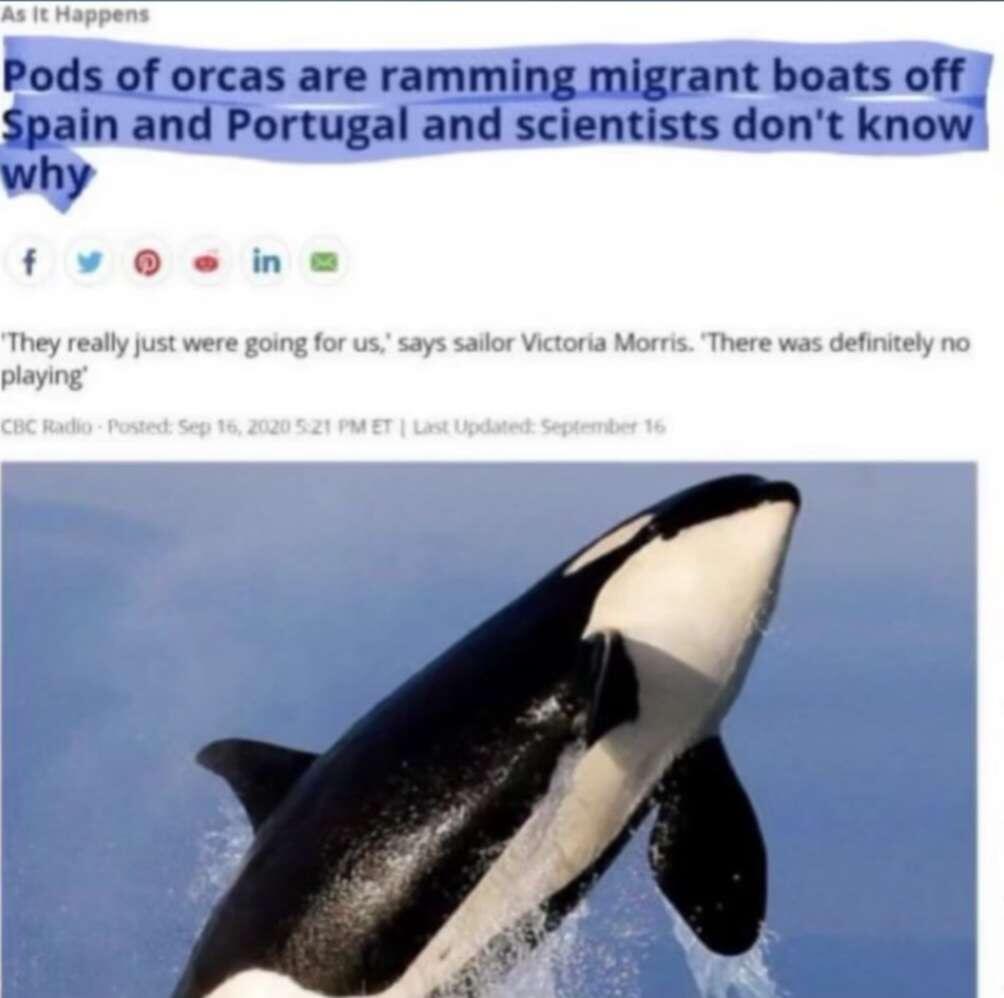Click 'scientists don't know' in the headline

pos(745,125)
